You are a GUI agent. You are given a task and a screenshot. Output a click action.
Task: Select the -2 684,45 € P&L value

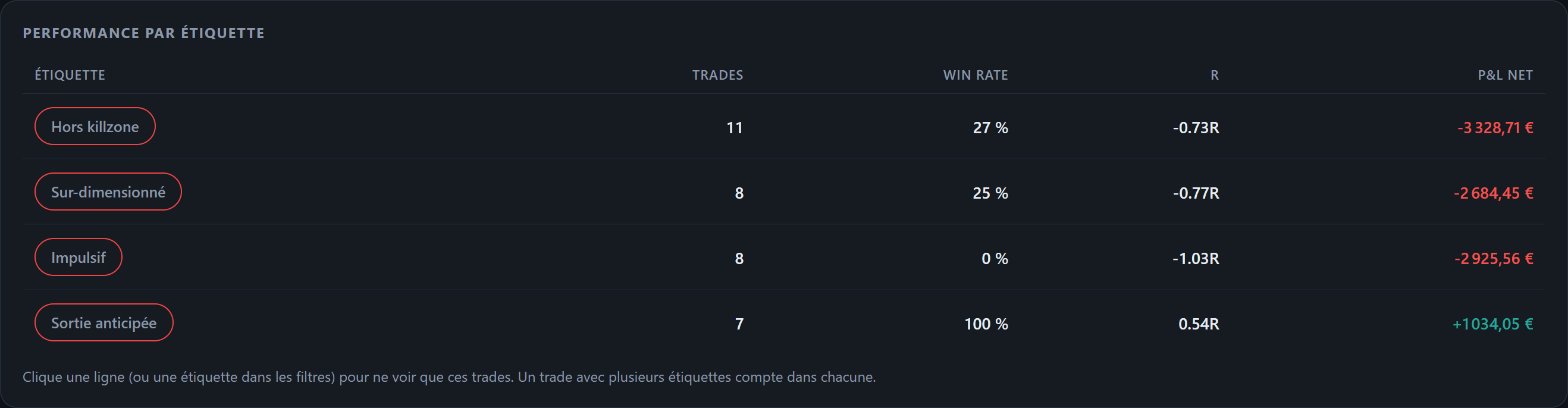(x=1493, y=193)
